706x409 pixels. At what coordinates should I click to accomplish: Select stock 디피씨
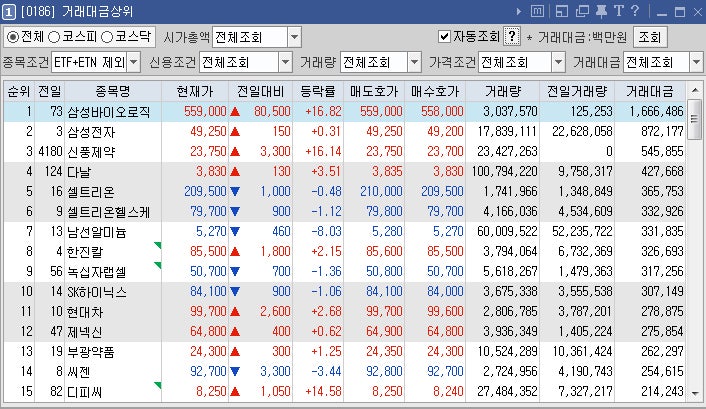(x=85, y=392)
